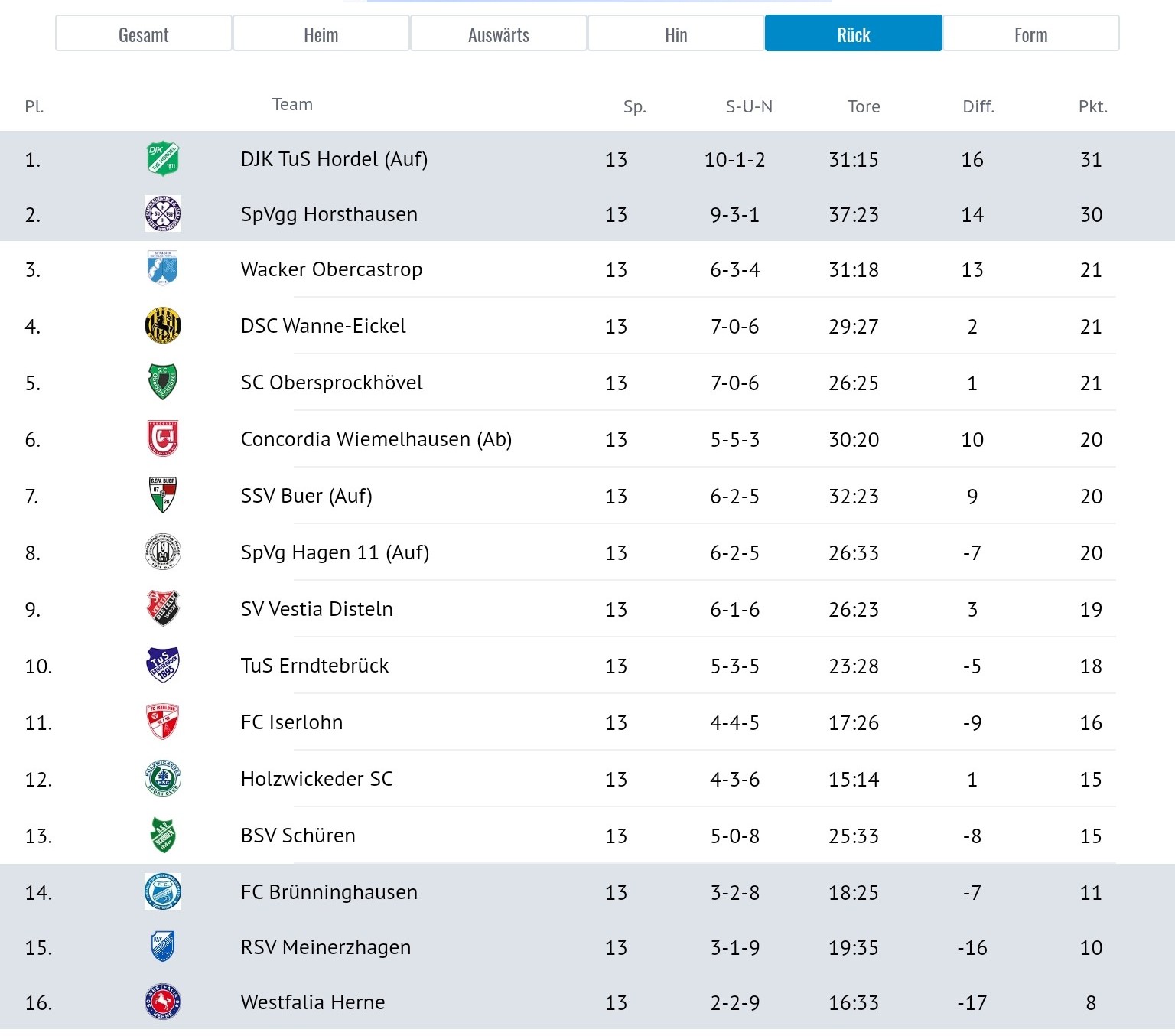
Task: Select the Wacker Obercastrop blue crest
Action: point(163,269)
